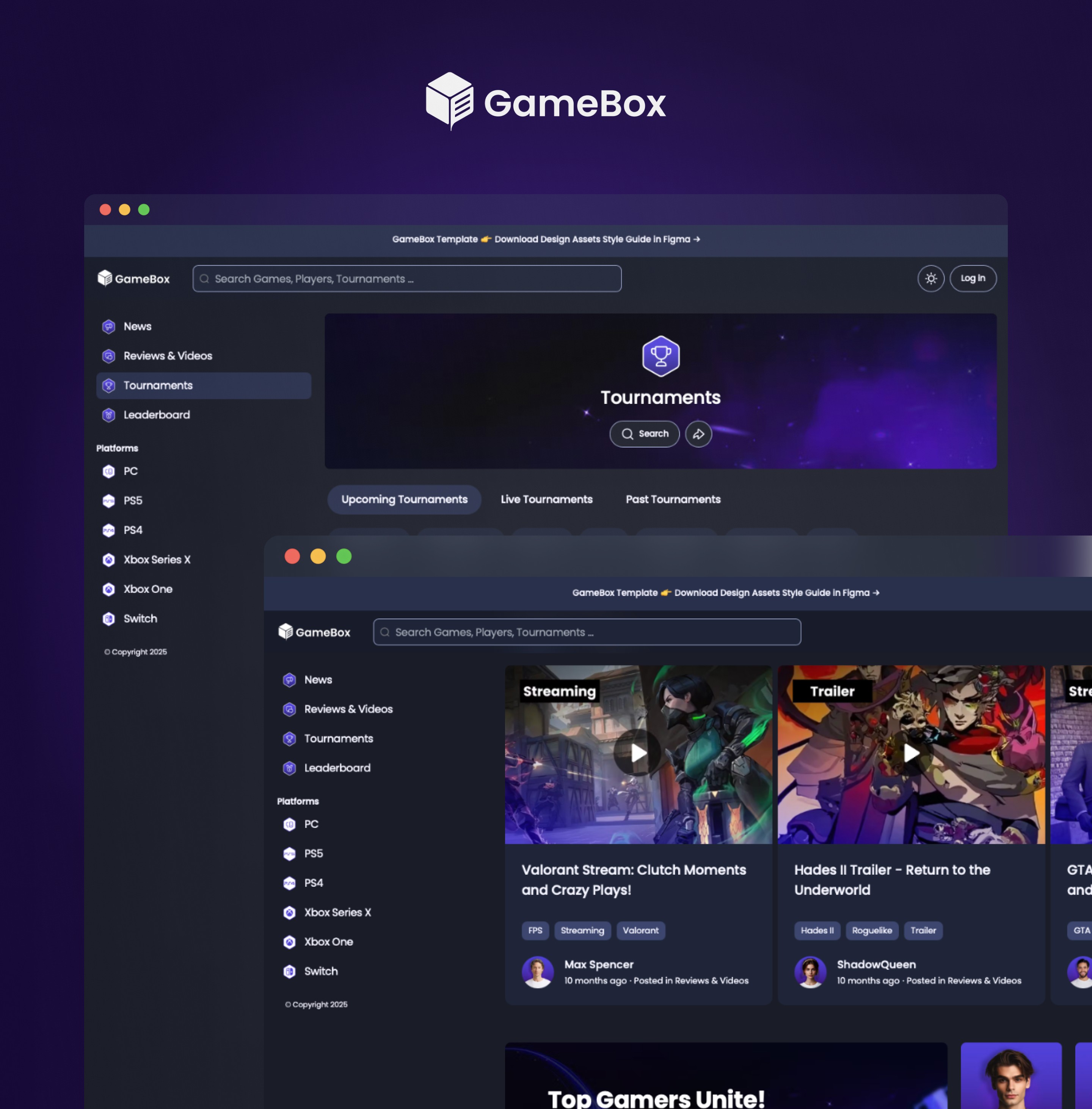Select Reviews & Videos icon in front window
Screen dimensions: 1092x1109
point(289,709)
